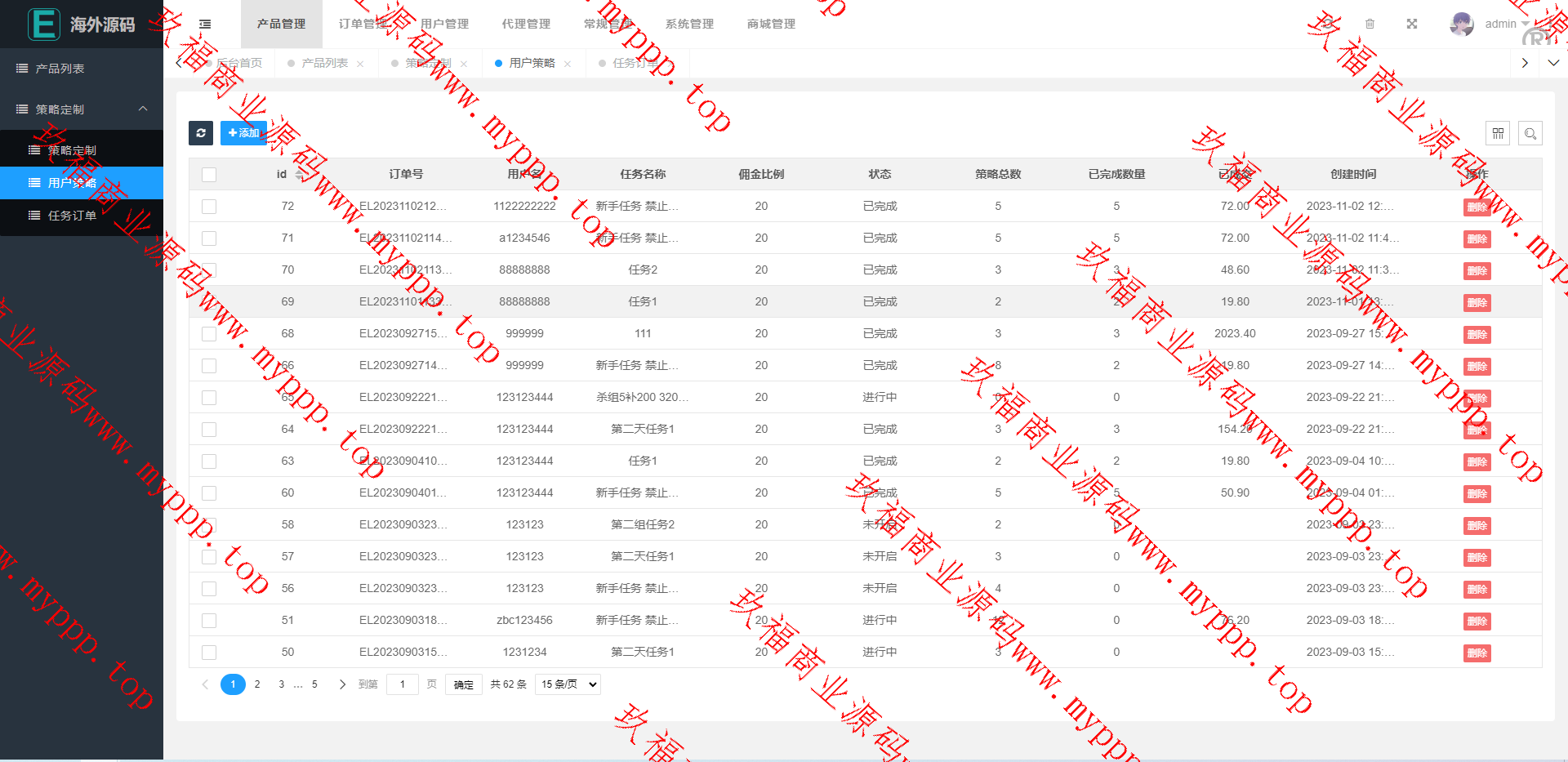Click the admin profile avatar

(1462, 25)
